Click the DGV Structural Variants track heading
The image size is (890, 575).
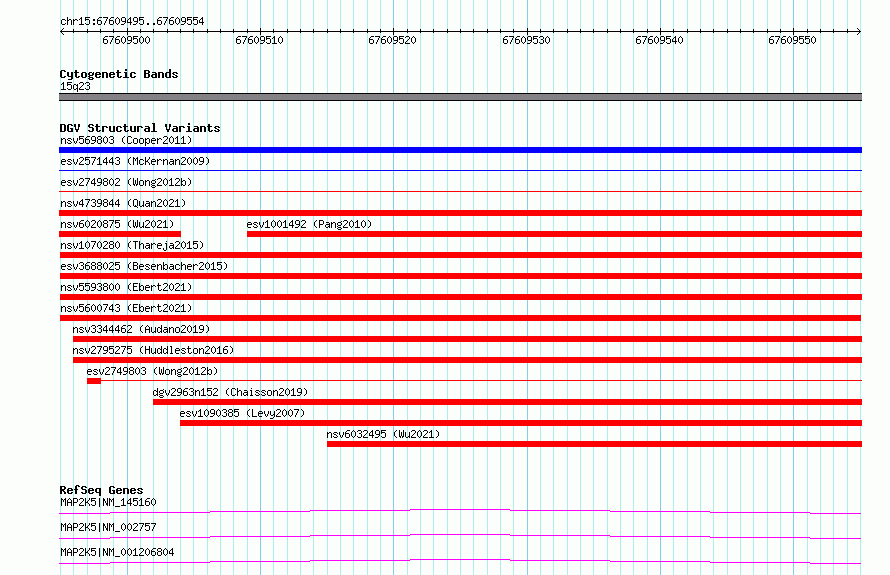coord(140,128)
